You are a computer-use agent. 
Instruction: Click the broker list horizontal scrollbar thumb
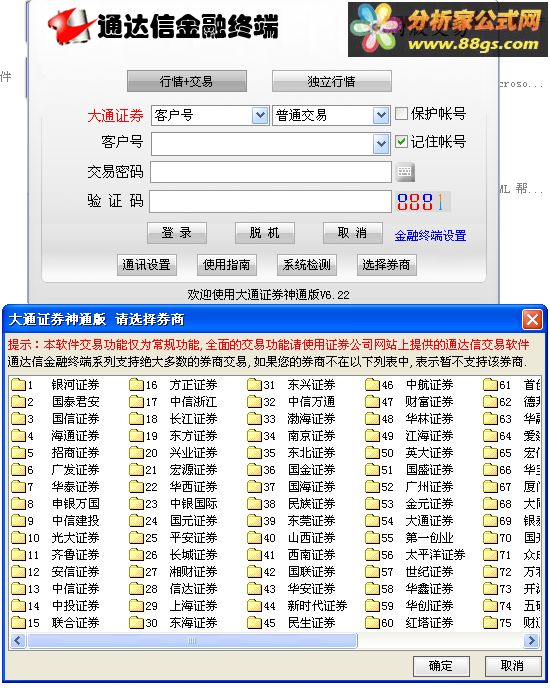coord(192,641)
